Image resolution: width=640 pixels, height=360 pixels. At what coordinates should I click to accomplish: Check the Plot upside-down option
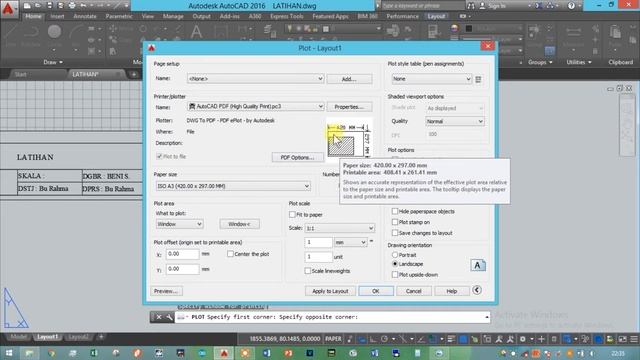pyautogui.click(x=395, y=275)
